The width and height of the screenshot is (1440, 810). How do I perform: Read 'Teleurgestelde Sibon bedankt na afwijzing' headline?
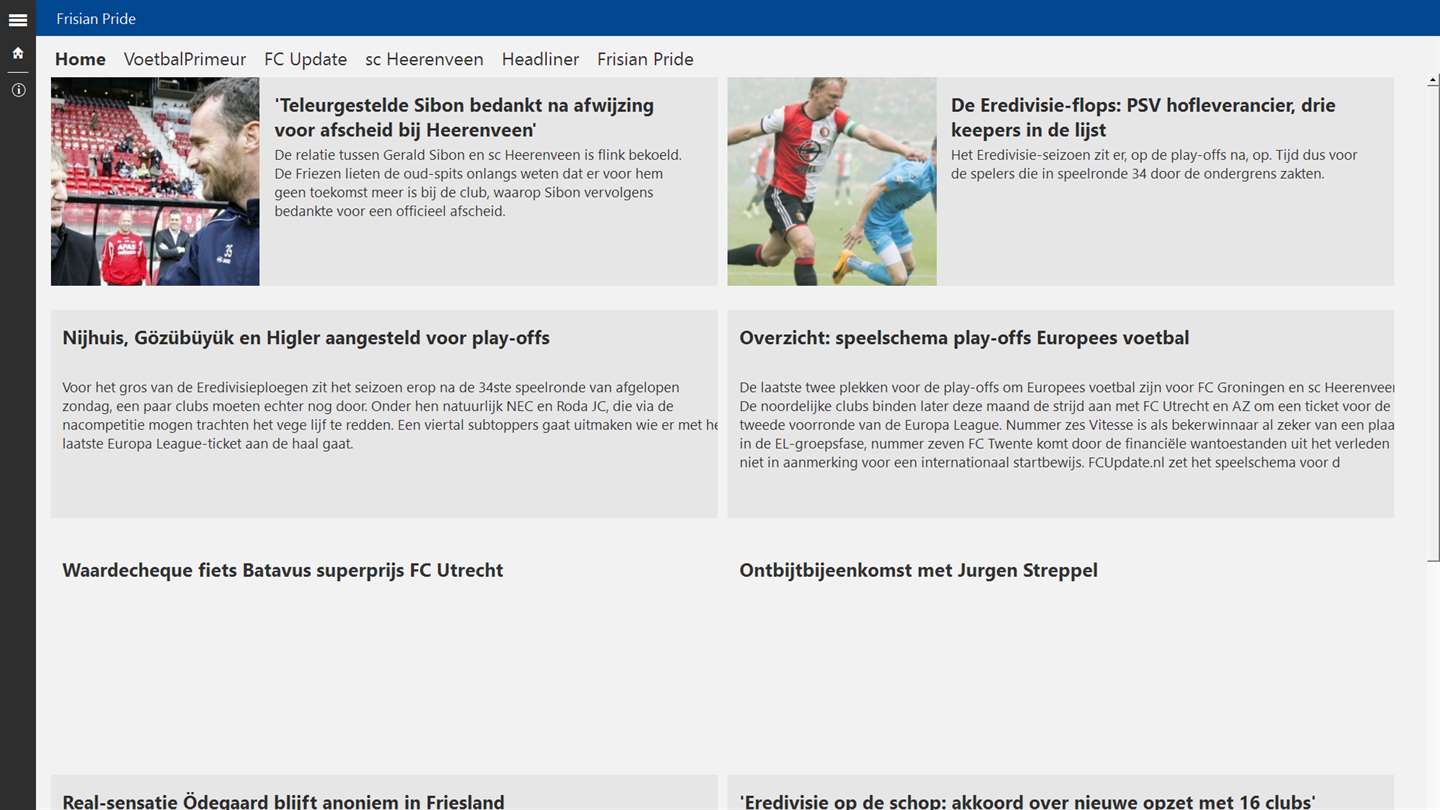[464, 117]
